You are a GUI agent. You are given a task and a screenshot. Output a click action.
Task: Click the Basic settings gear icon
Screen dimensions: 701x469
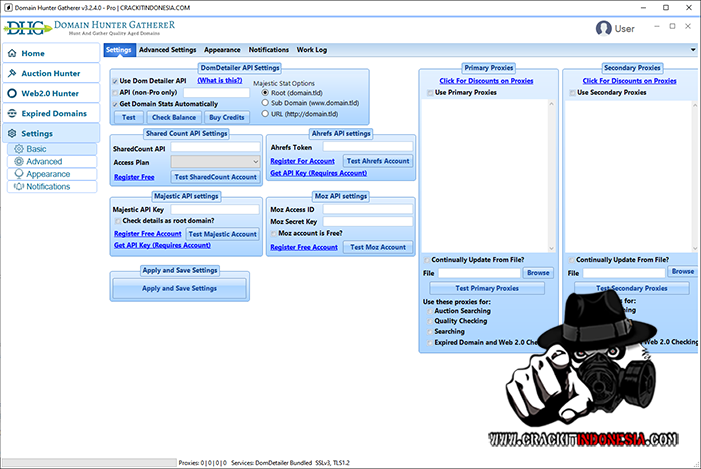click(x=19, y=149)
